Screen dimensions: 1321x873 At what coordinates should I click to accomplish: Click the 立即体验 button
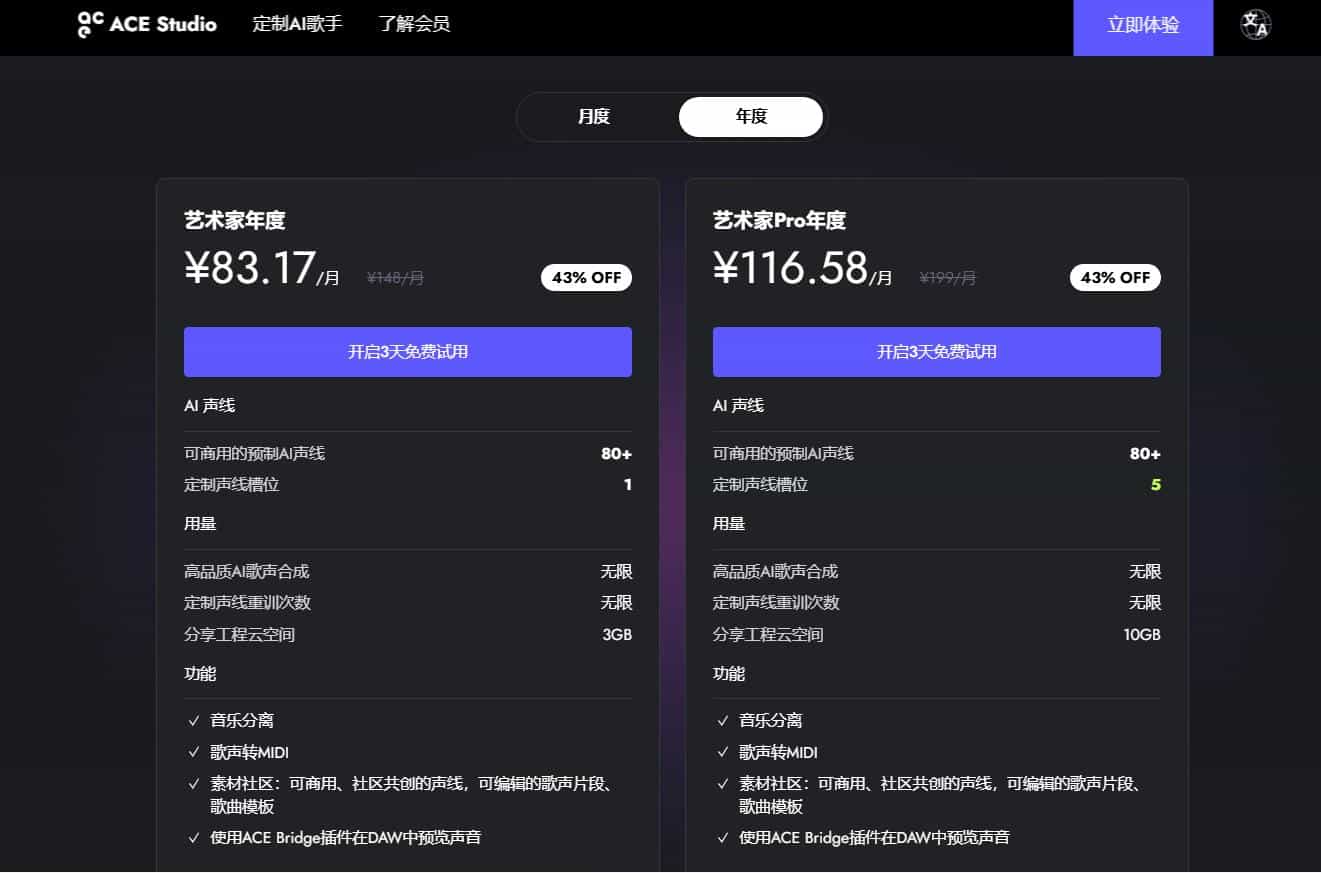click(x=1143, y=27)
